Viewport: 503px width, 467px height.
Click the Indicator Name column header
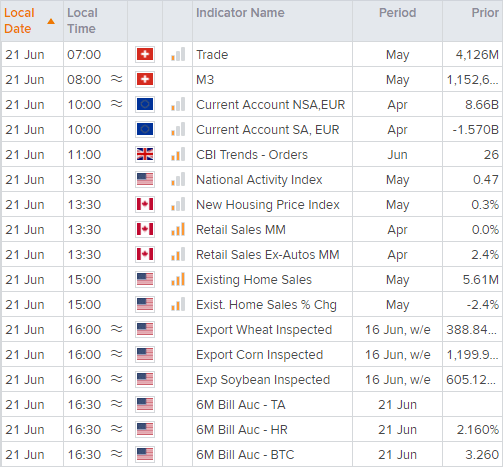click(240, 13)
